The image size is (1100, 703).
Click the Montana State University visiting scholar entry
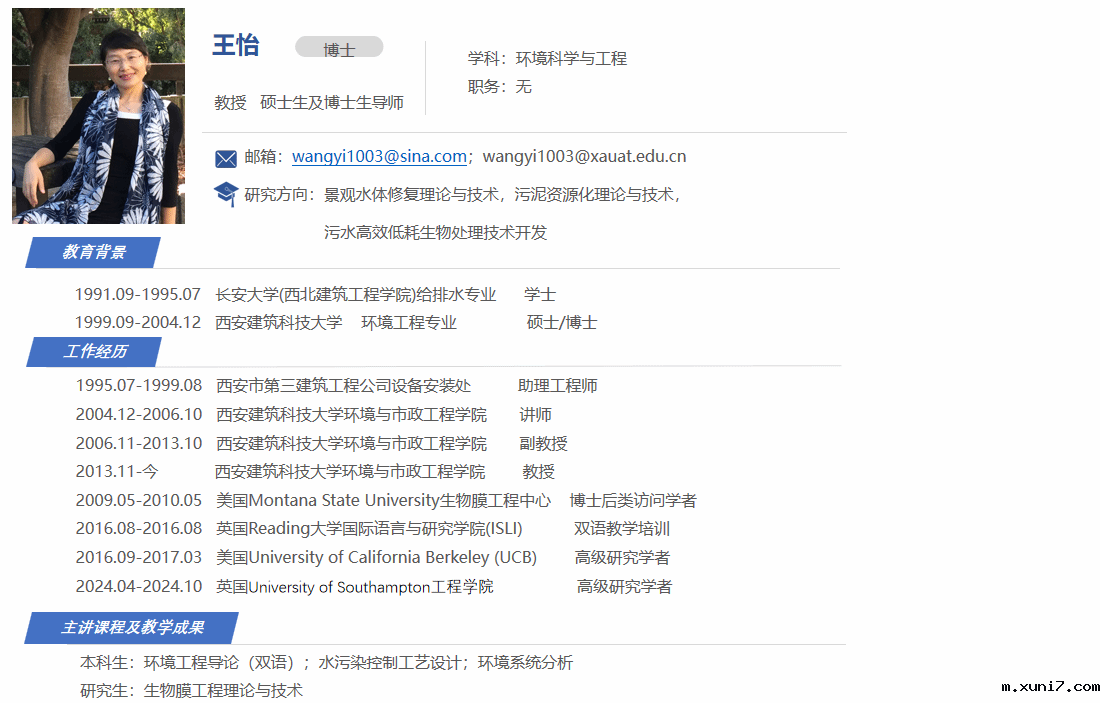(384, 500)
